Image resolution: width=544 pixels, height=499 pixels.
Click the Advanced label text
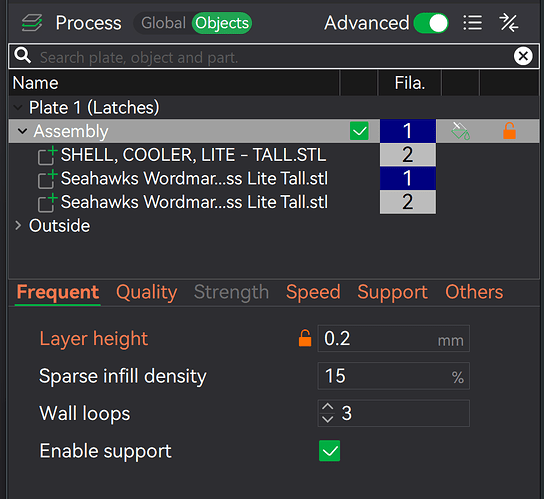367,23
